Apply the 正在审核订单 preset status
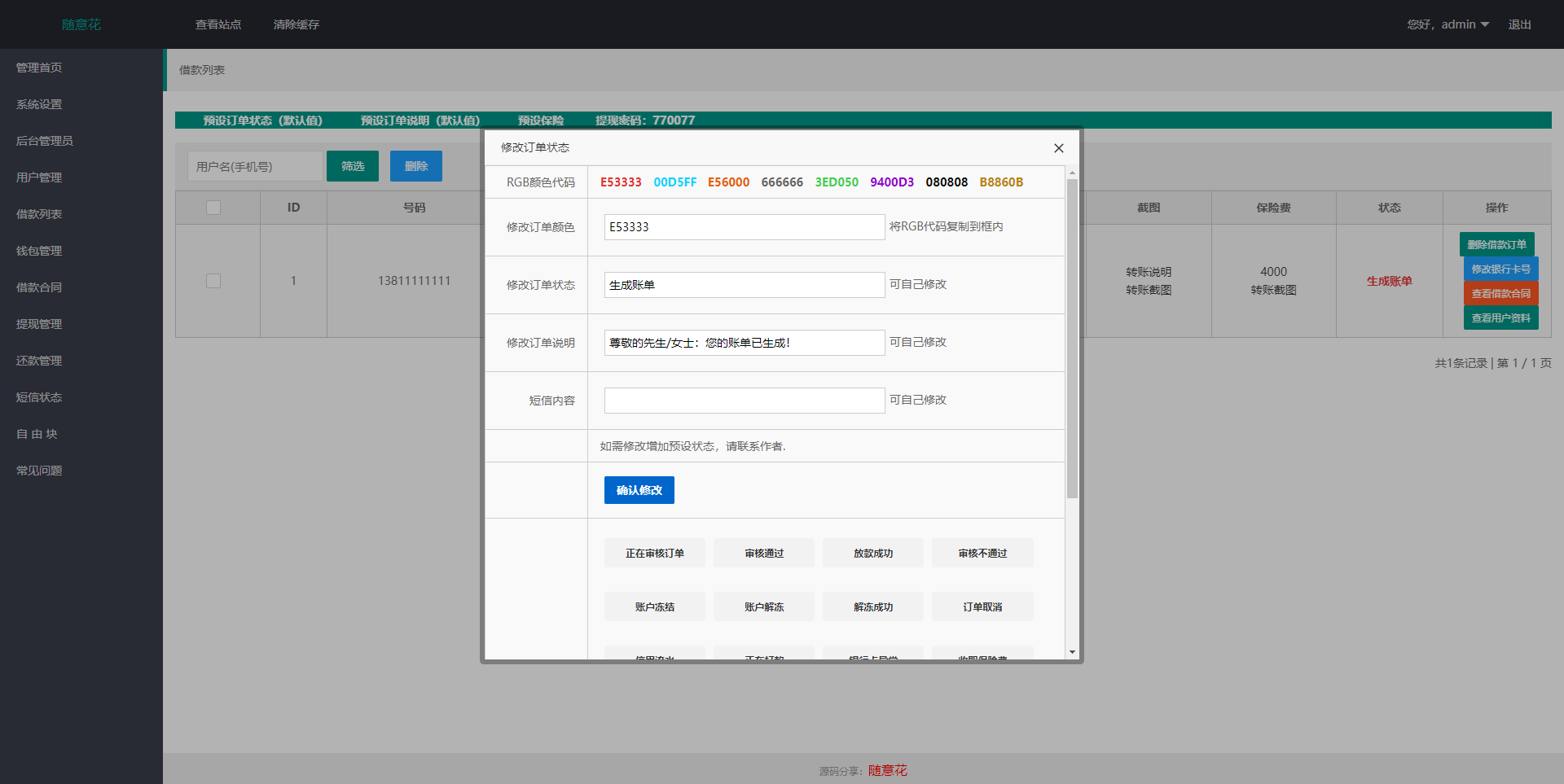The width and height of the screenshot is (1564, 784). [654, 554]
